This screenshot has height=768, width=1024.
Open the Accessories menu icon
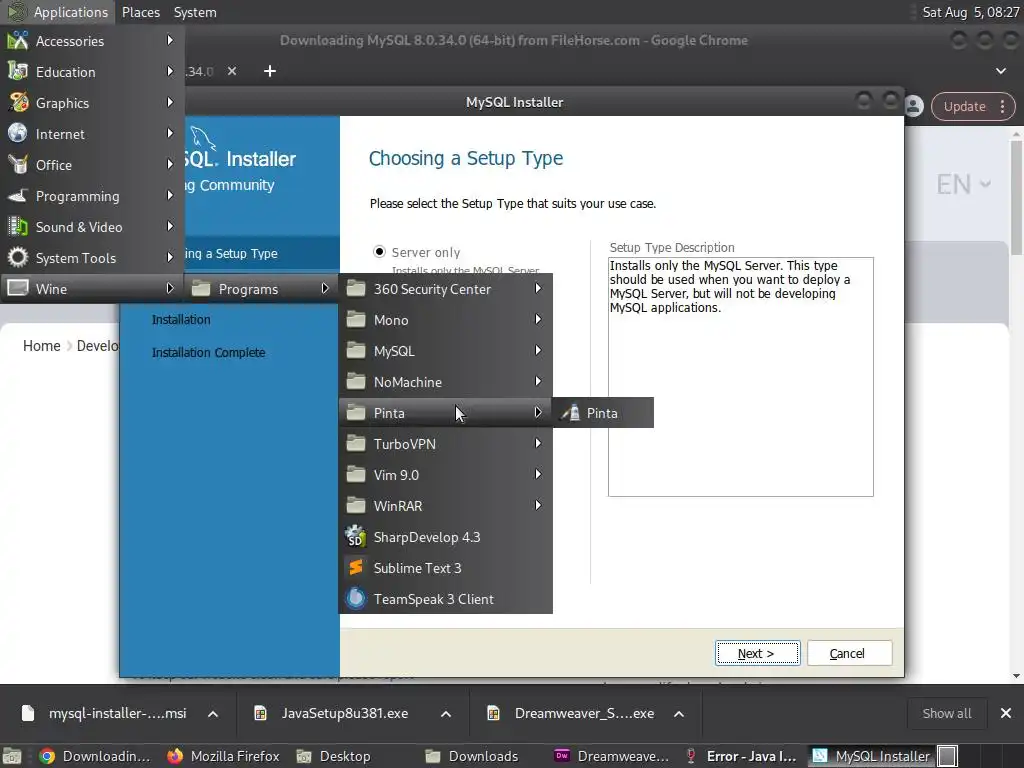18,40
